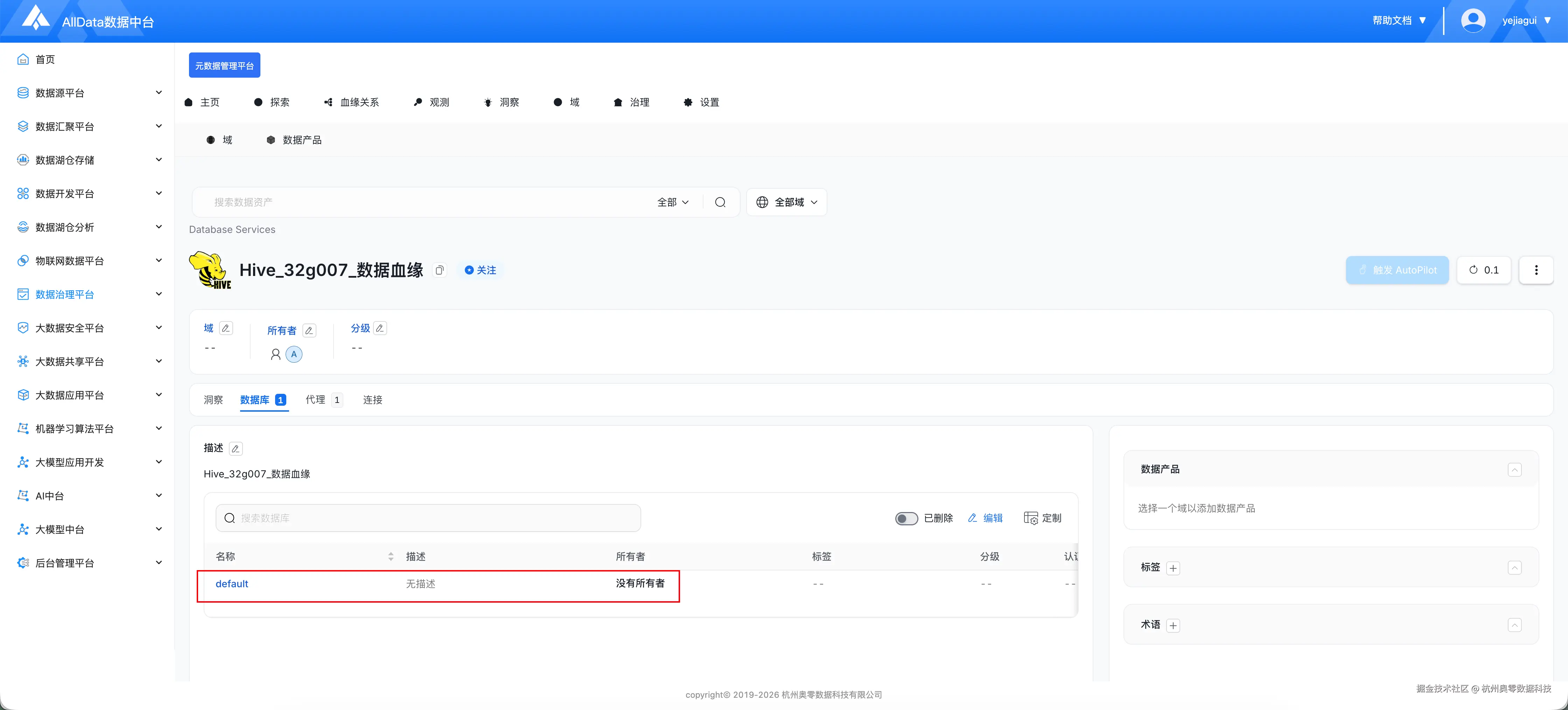Switch to the 连接 tab
1568x710 pixels.
pos(372,400)
